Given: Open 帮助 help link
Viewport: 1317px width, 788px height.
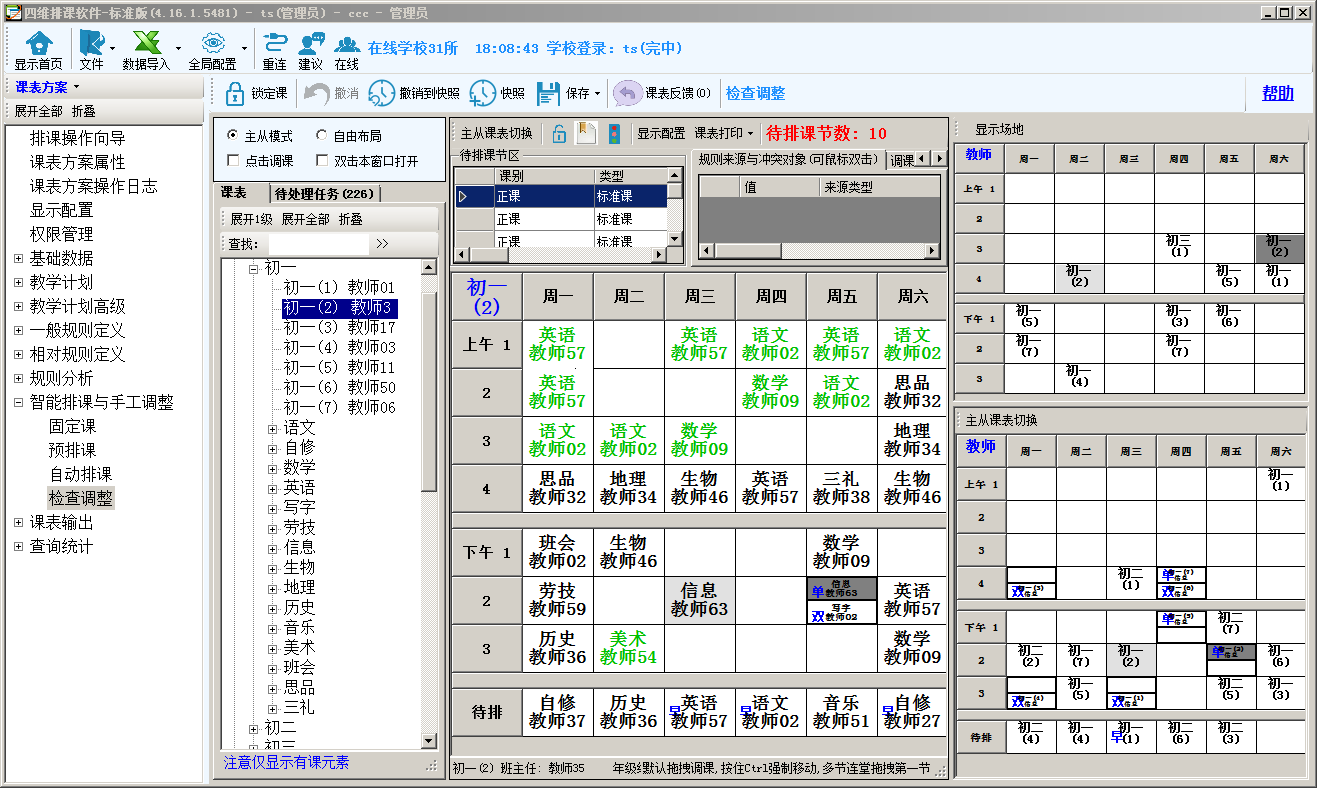Looking at the screenshot, I should (1278, 93).
